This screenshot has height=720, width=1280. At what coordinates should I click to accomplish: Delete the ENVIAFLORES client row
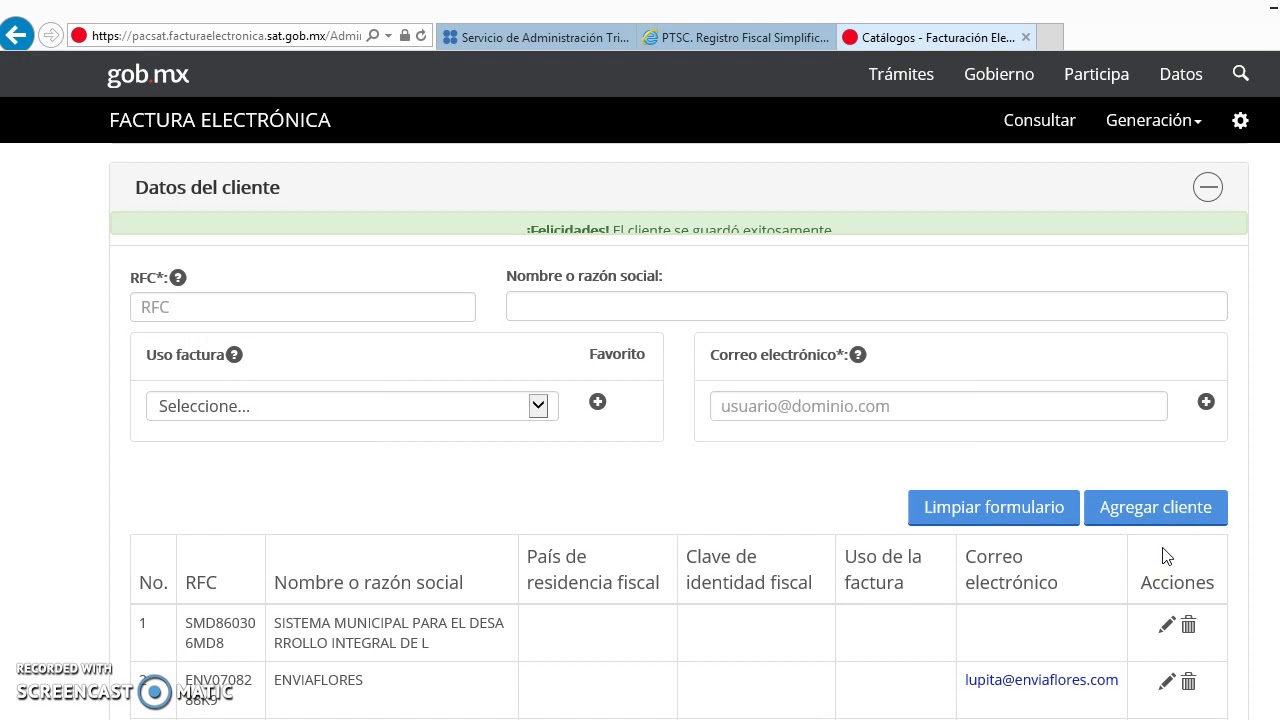[1188, 682]
